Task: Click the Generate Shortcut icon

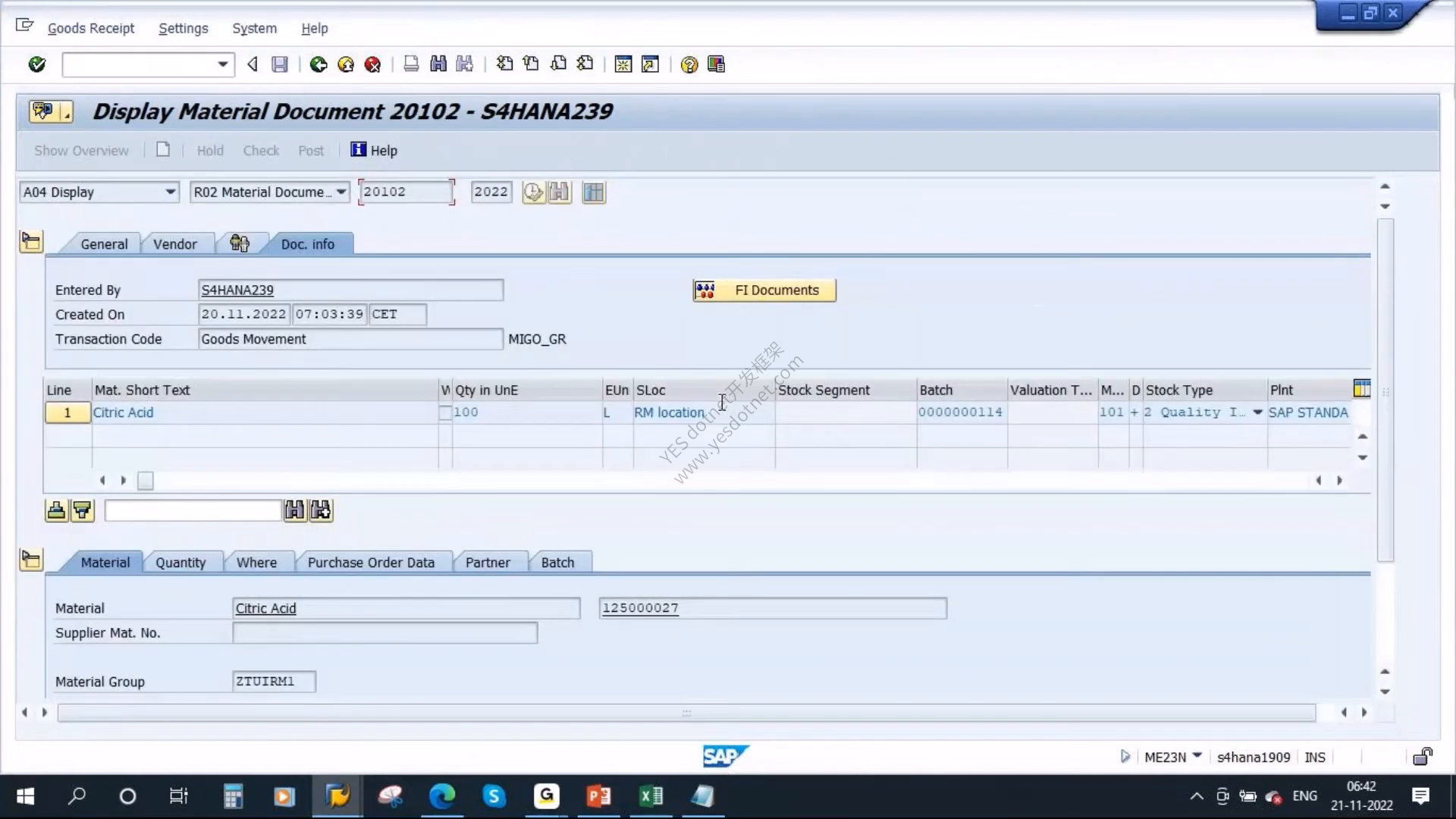Action: [x=650, y=64]
